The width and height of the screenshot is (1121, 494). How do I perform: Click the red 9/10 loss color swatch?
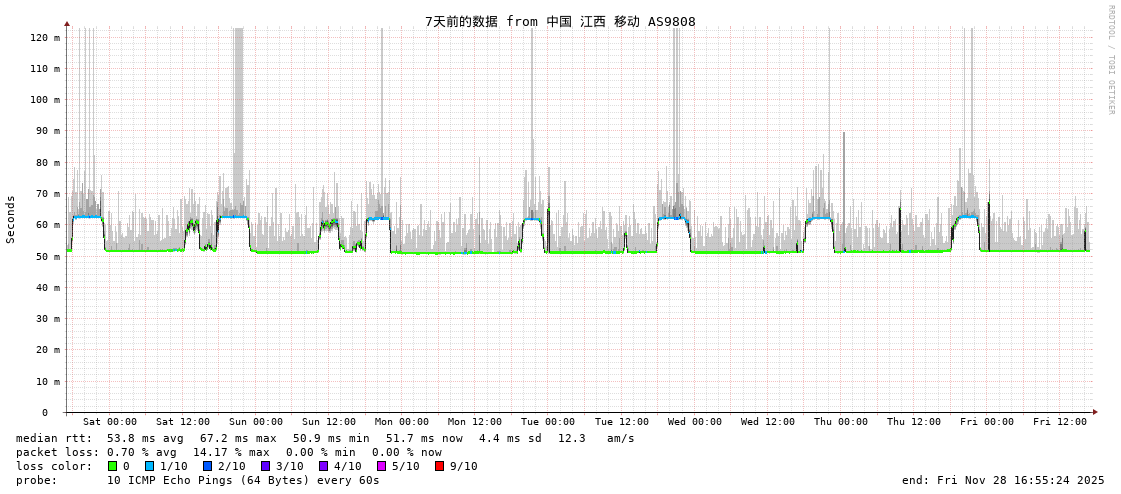(439, 466)
